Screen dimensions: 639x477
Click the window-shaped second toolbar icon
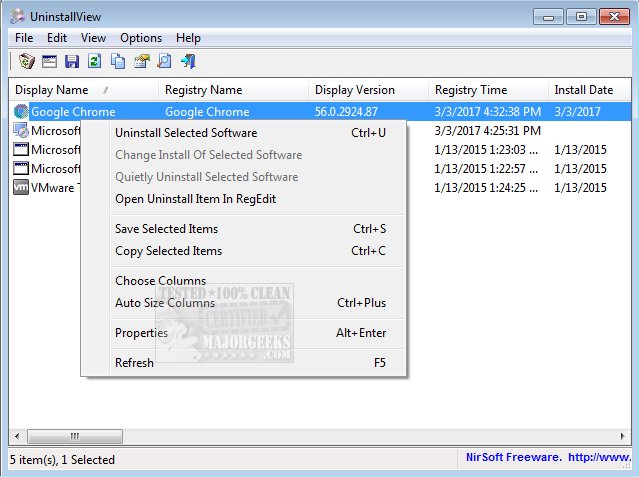click(49, 62)
